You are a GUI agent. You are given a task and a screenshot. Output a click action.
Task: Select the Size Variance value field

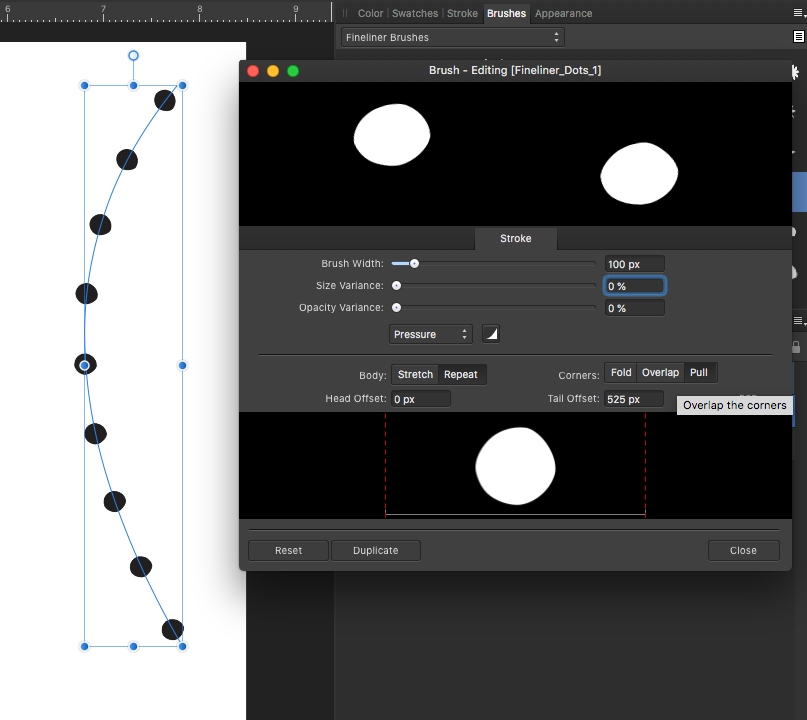pos(634,286)
